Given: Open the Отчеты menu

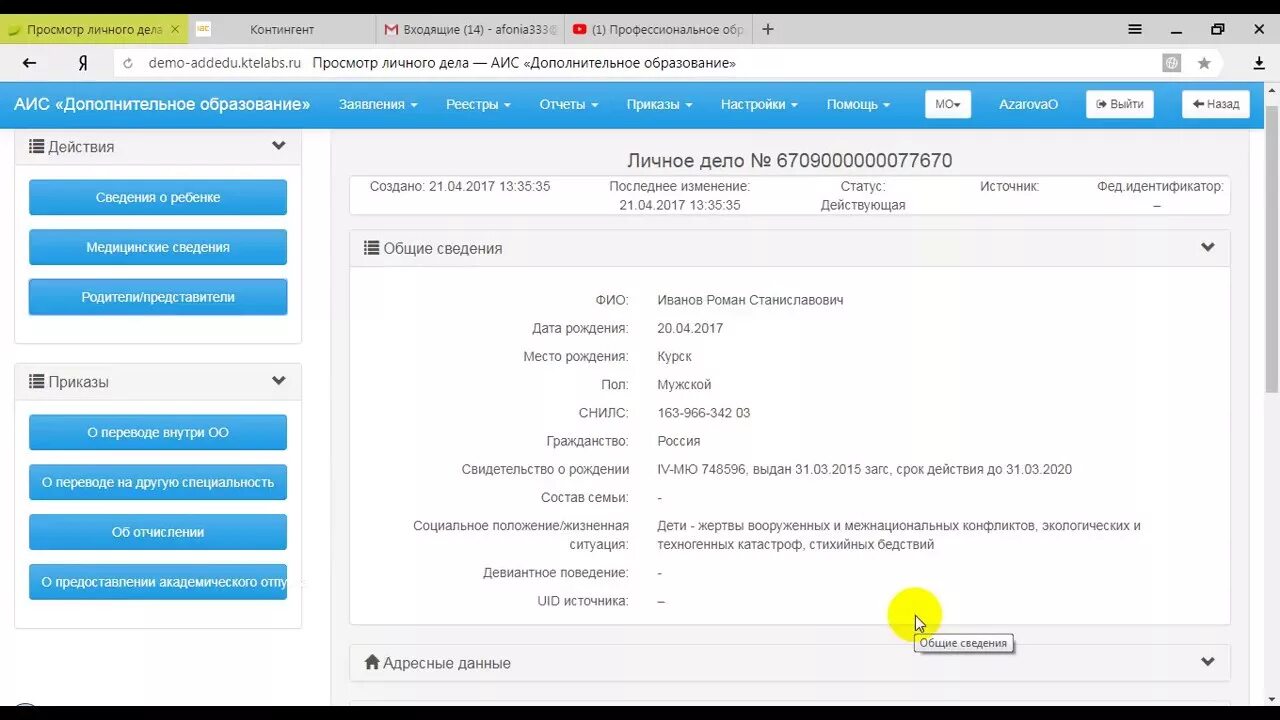Looking at the screenshot, I should (x=569, y=104).
